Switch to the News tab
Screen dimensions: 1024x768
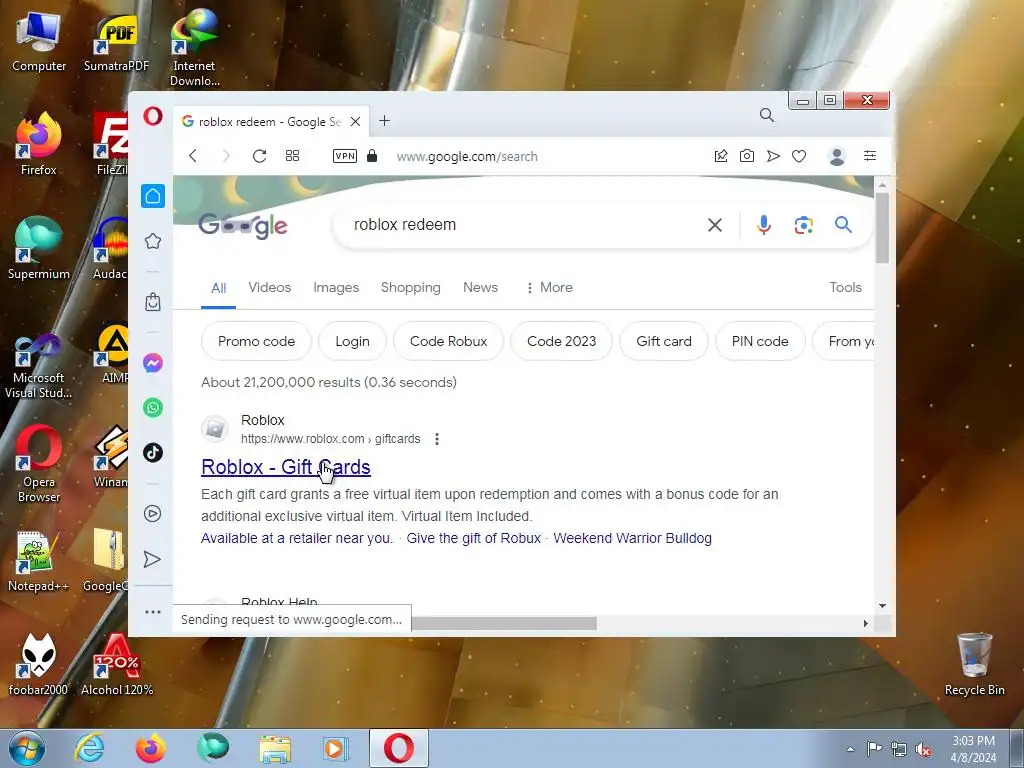481,287
